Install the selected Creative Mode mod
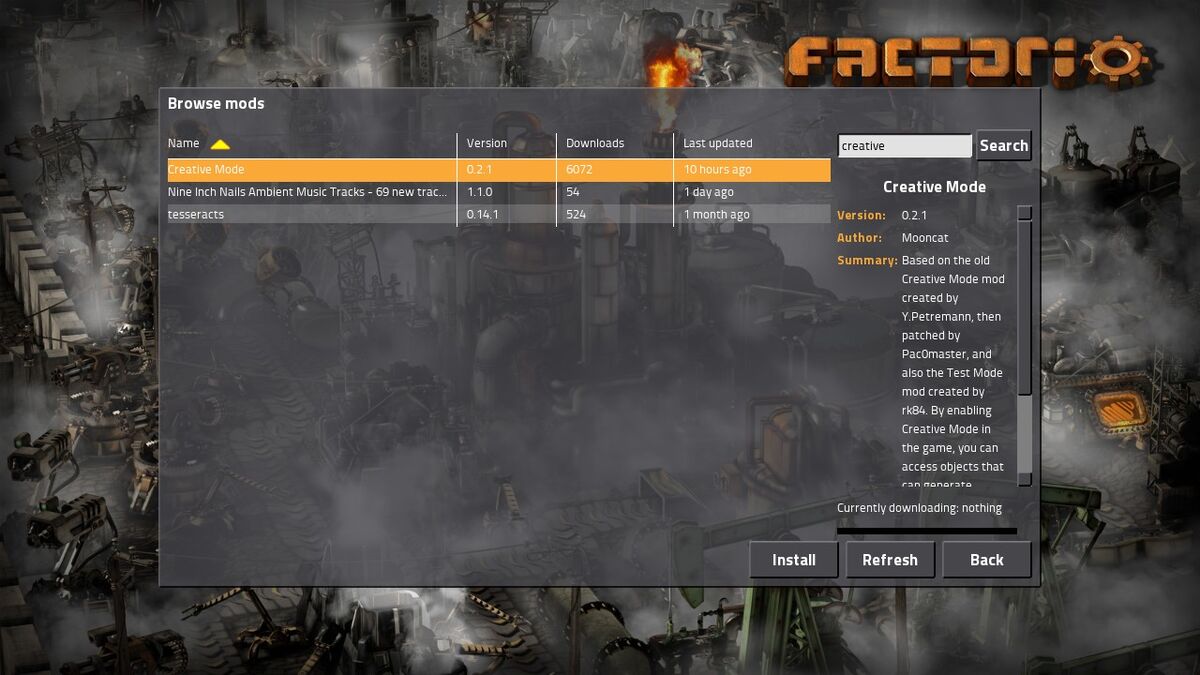 794,560
